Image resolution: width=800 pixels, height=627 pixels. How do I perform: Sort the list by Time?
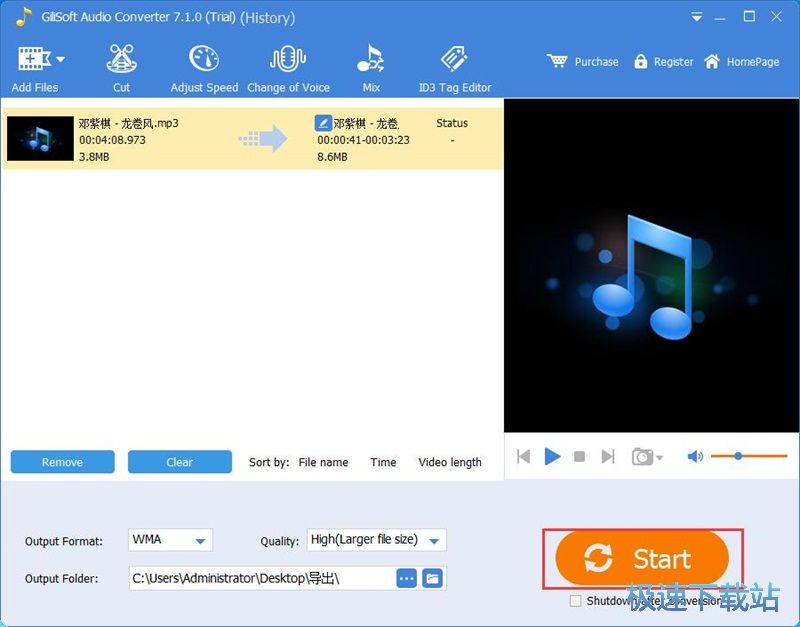coord(383,462)
